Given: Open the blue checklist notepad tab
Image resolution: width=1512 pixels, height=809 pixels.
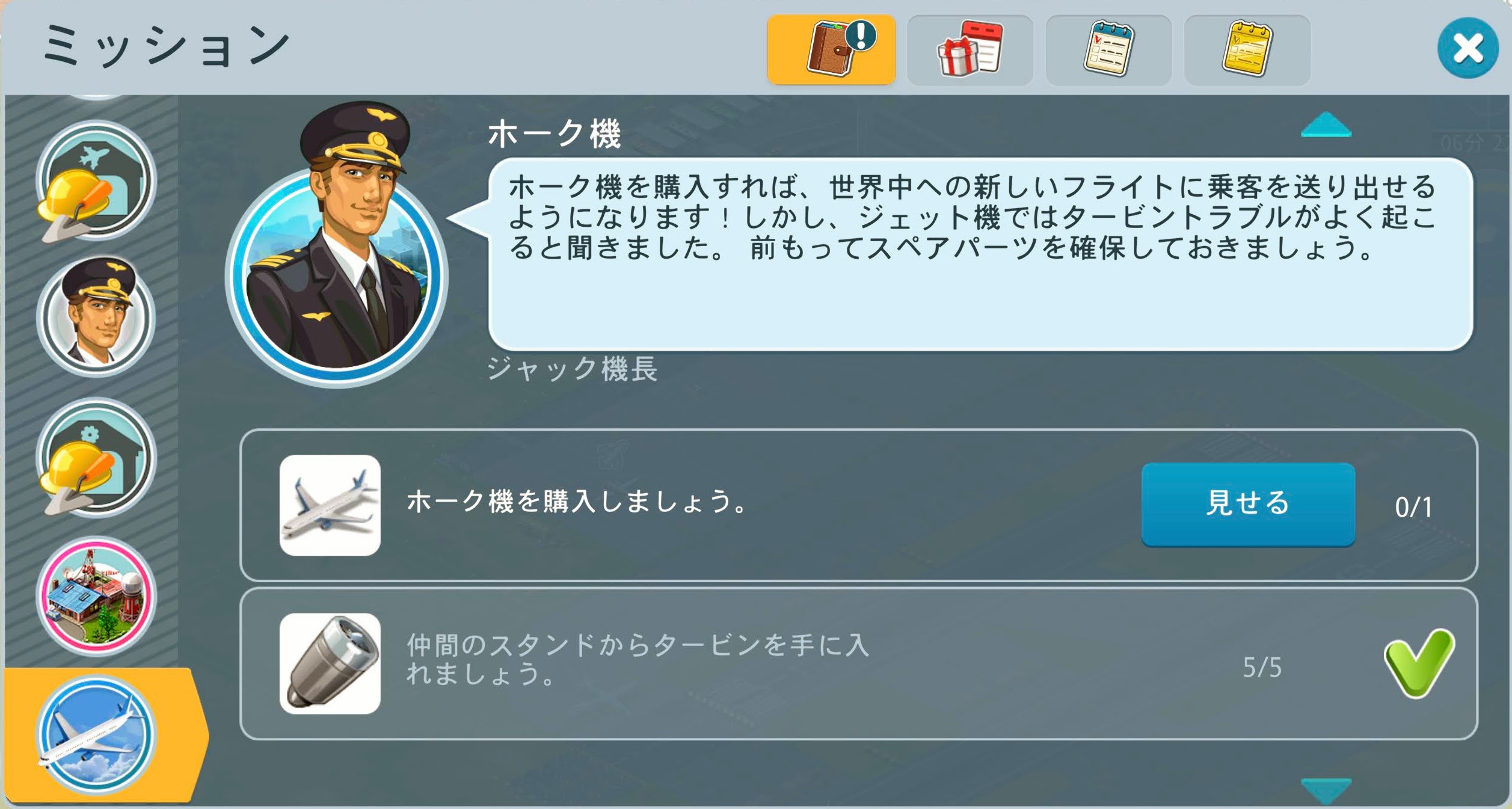Looking at the screenshot, I should (x=1108, y=50).
